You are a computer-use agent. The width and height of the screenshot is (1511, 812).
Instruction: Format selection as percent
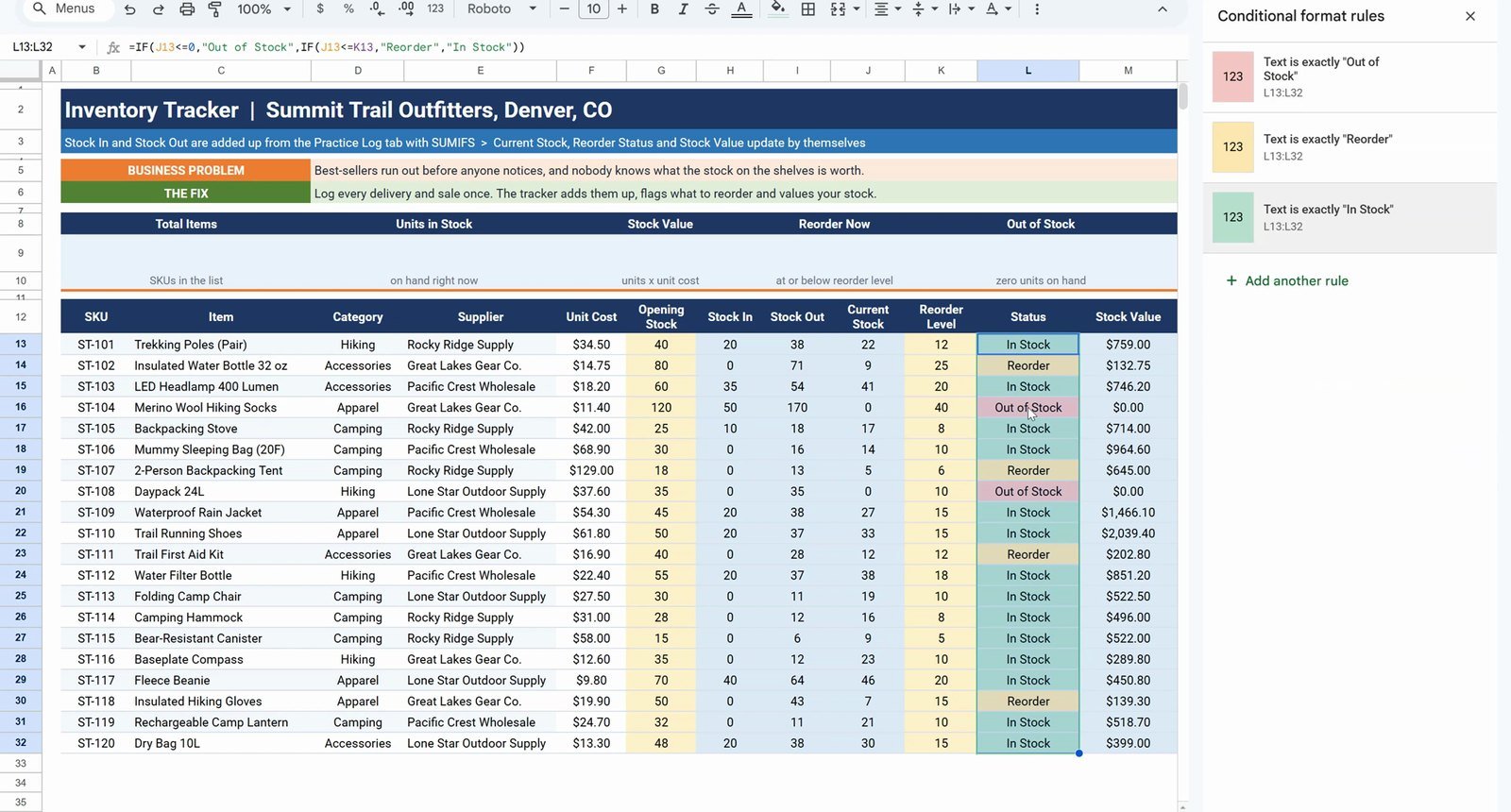[348, 8]
